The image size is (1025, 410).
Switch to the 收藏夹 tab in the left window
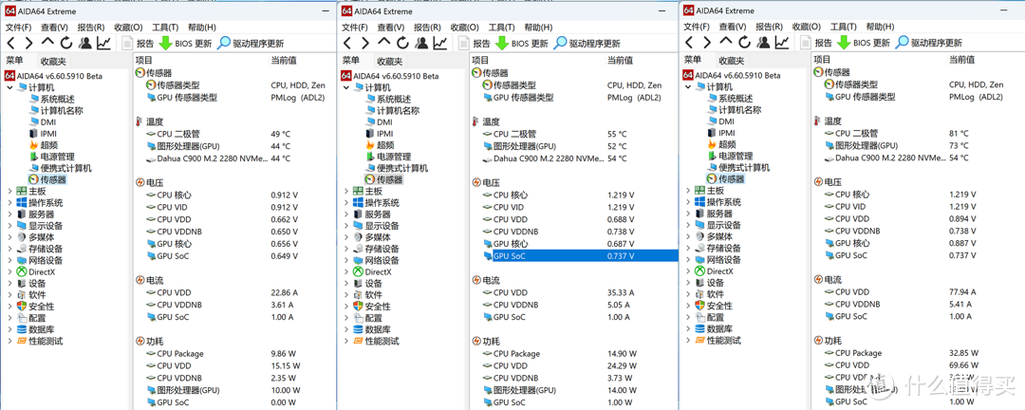pyautogui.click(x=53, y=60)
